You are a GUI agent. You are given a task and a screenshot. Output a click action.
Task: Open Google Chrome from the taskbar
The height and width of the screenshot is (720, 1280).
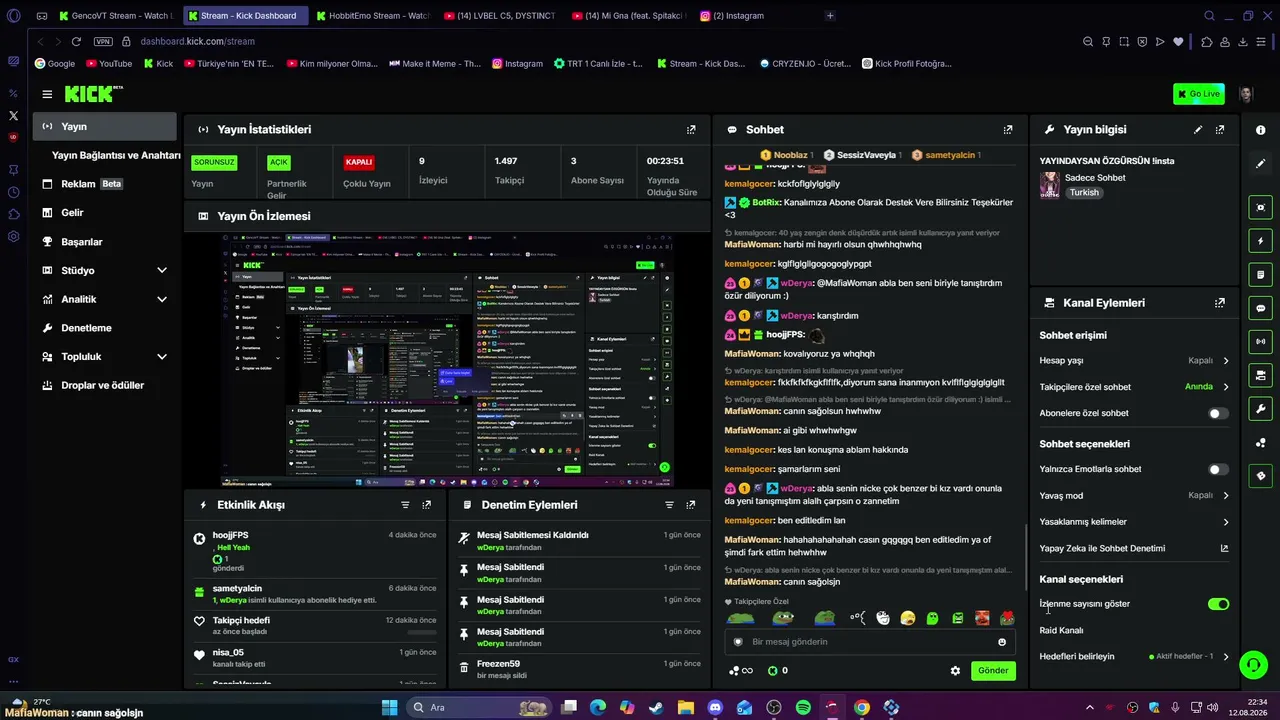[x=862, y=708]
